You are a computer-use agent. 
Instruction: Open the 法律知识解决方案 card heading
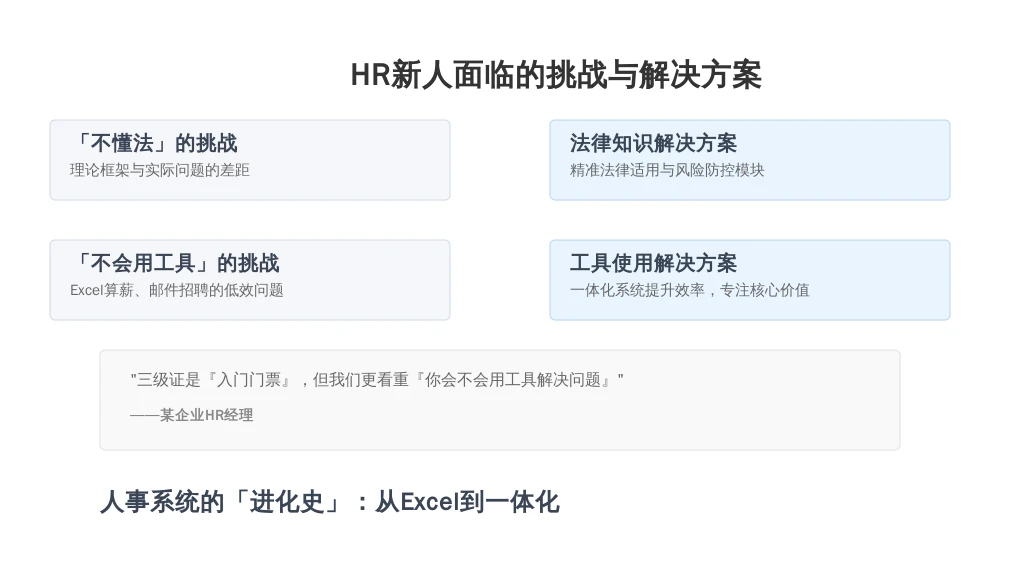click(x=653, y=143)
